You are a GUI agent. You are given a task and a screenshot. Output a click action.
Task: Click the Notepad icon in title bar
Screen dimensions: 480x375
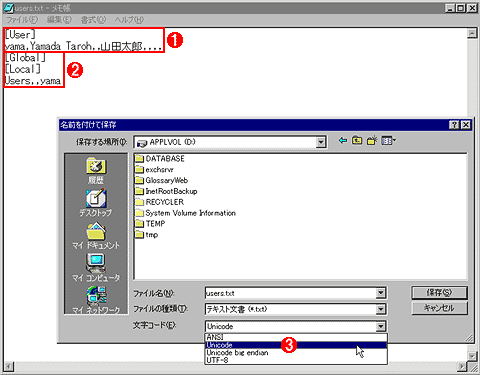8,8
